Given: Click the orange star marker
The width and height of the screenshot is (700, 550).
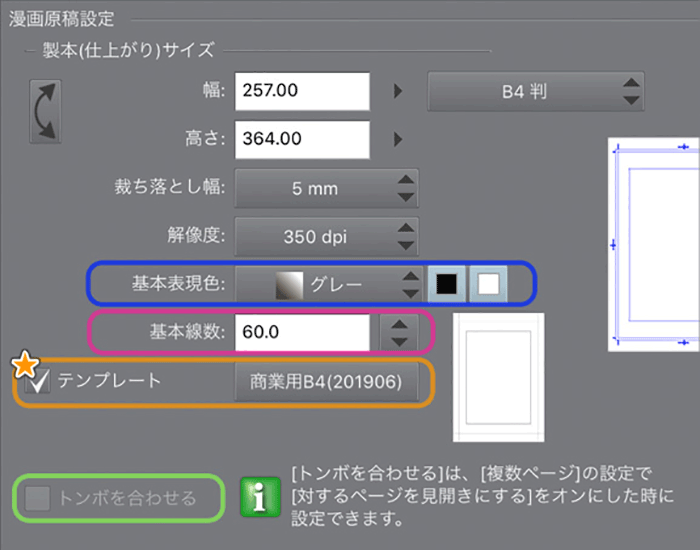Looking at the screenshot, I should click(25, 365).
